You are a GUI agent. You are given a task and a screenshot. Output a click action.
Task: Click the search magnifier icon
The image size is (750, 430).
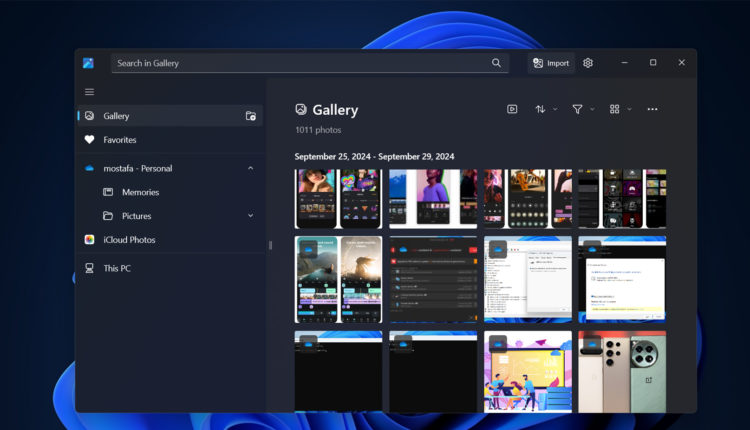tap(496, 63)
